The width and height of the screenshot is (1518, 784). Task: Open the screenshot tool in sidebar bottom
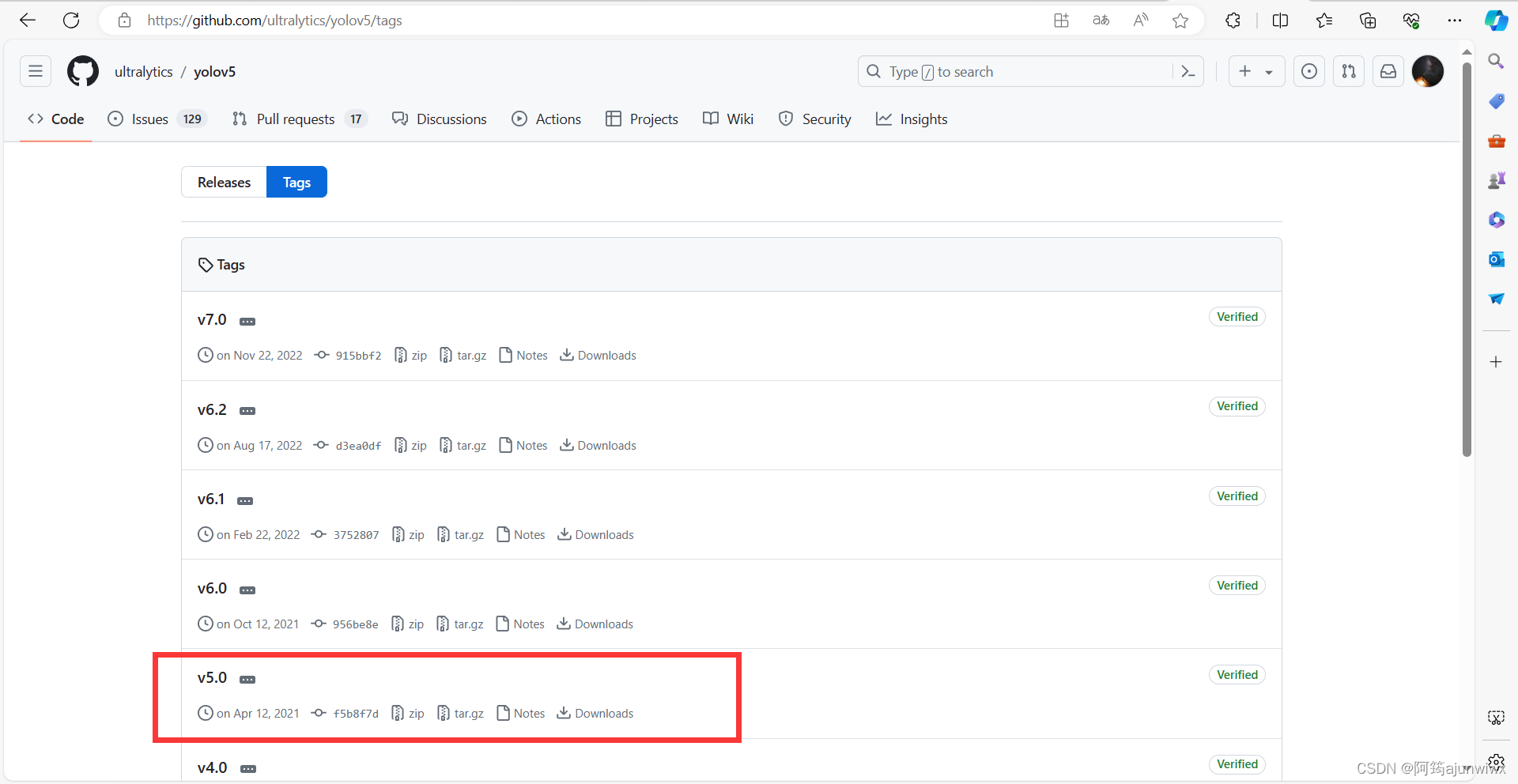[1496, 718]
